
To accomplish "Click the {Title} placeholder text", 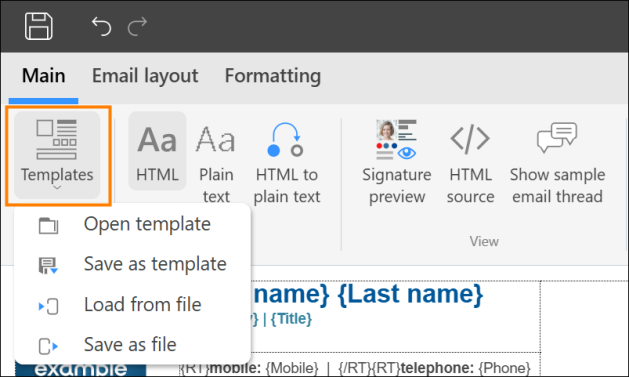I will [x=291, y=319].
